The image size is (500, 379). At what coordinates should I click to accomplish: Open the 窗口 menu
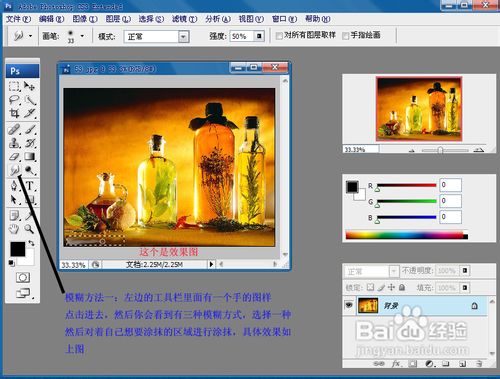click(284, 19)
